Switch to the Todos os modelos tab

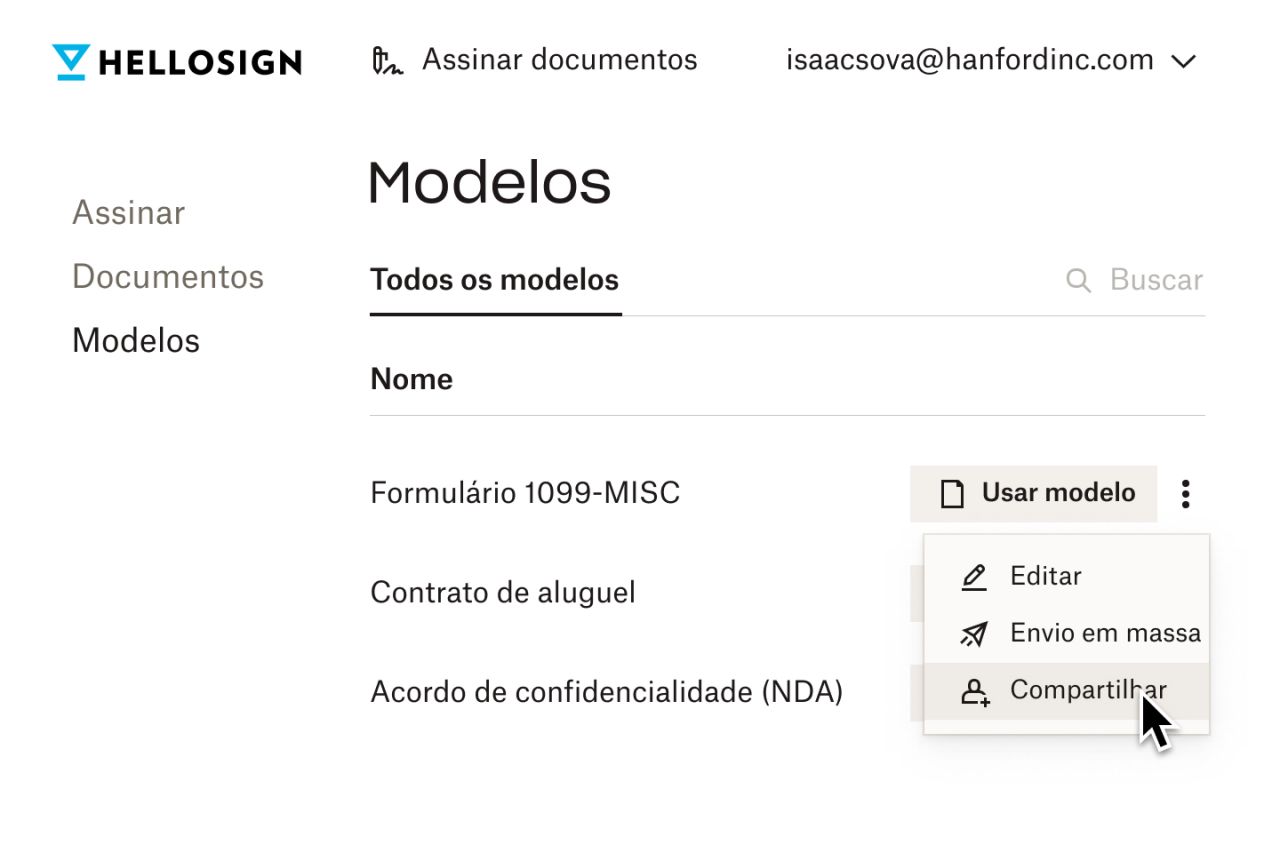(494, 280)
